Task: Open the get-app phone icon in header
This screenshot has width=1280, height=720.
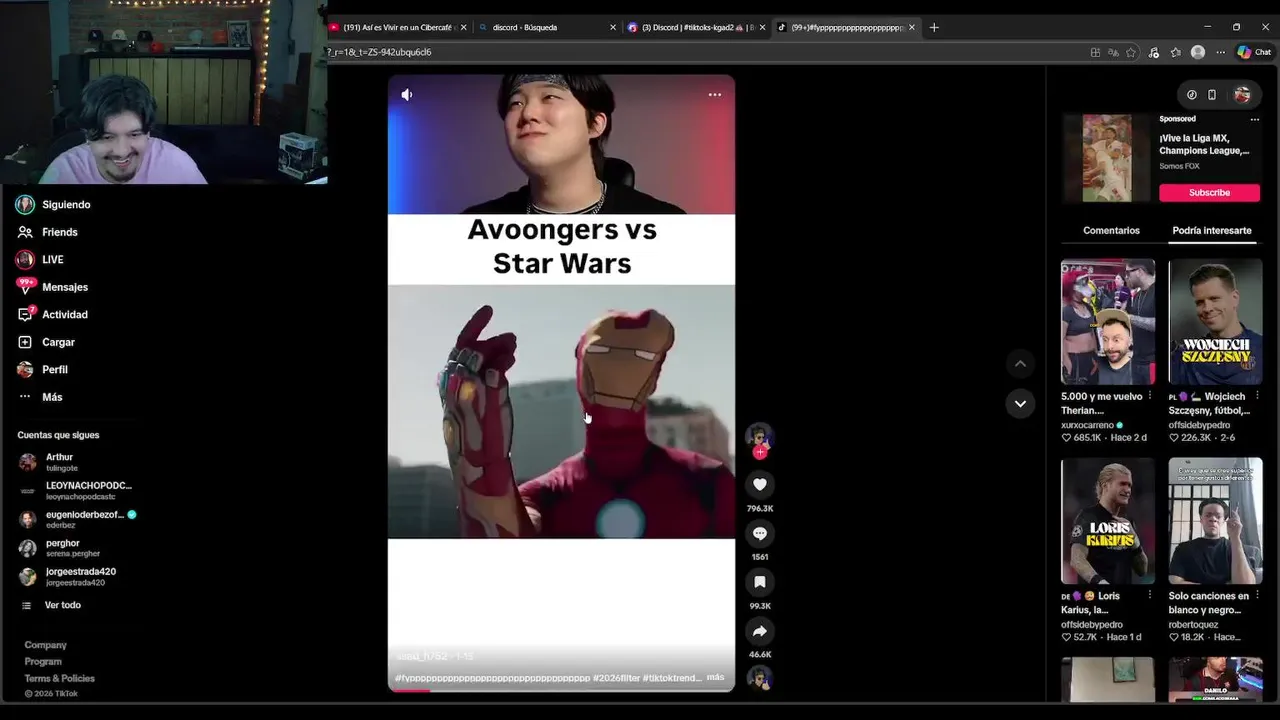Action: pyautogui.click(x=1212, y=95)
